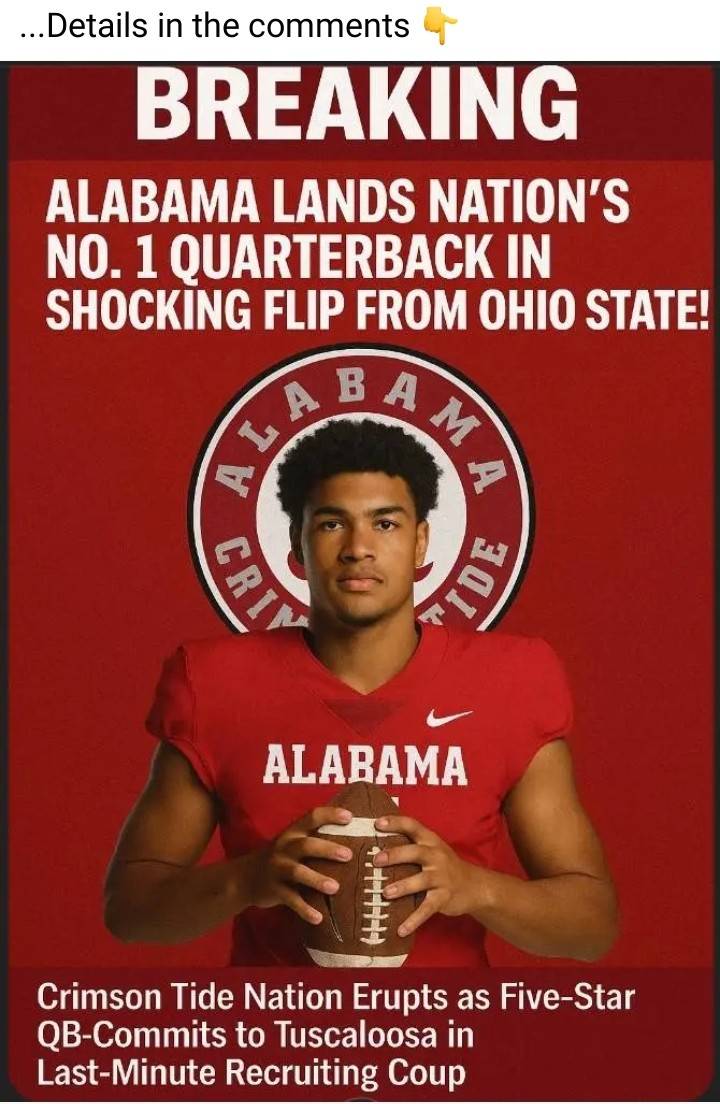Image resolution: width=720 pixels, height=1104 pixels.
Task: Tap "Last-Minute Recruiting Coup" text
Action: click(251, 1073)
